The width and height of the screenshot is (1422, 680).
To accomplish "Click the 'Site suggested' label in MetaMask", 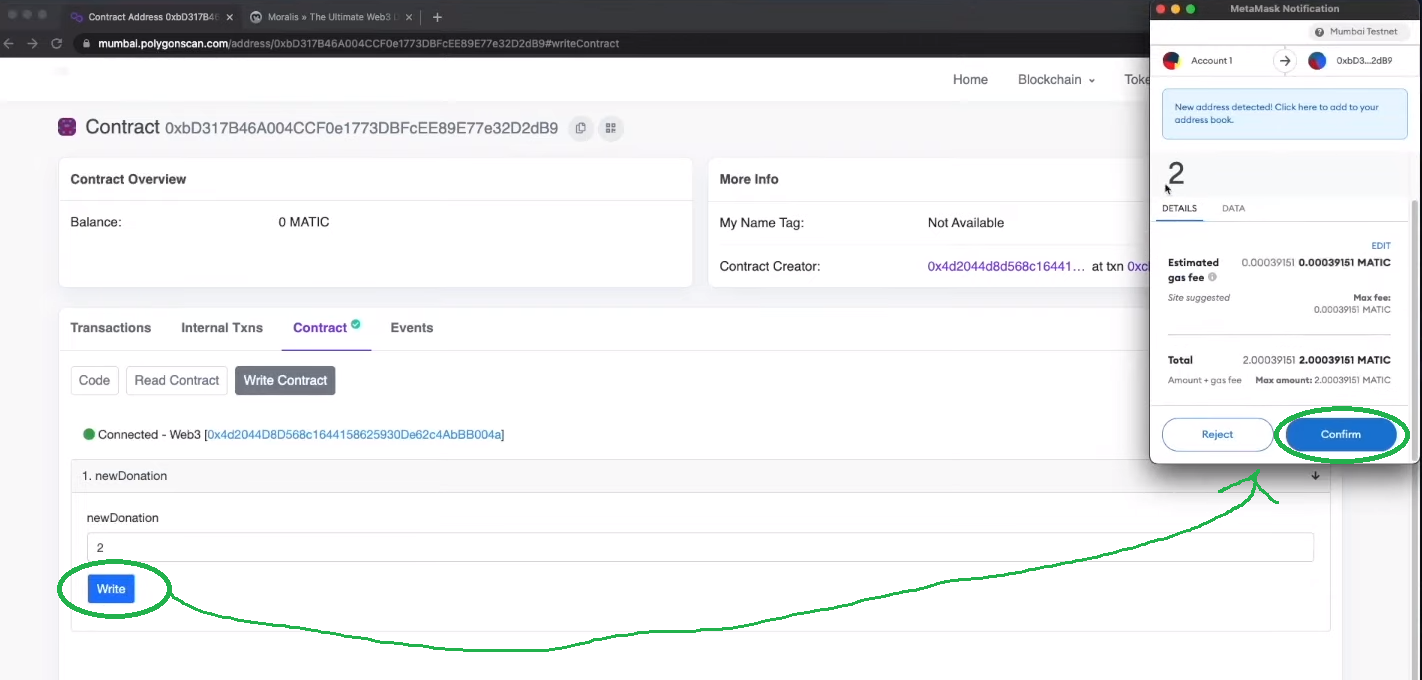I will [1199, 298].
